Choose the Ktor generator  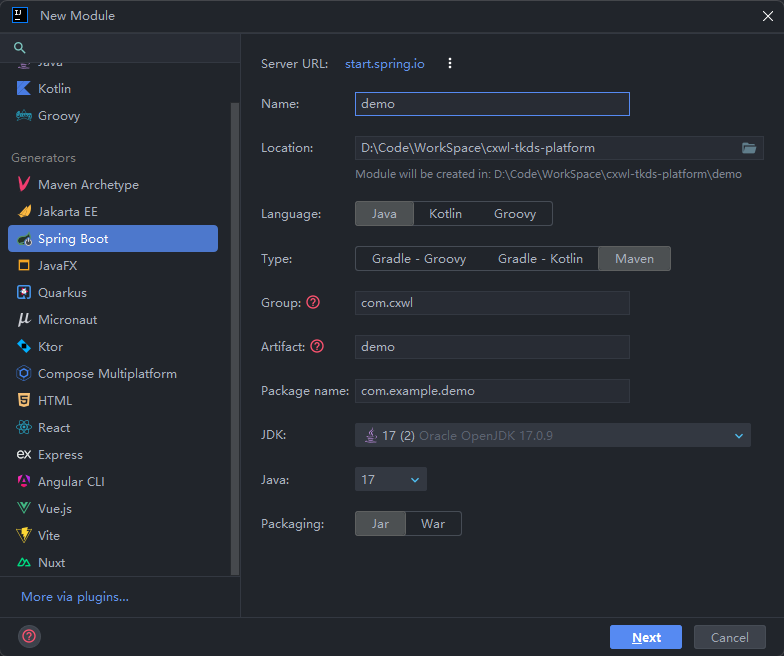[x=50, y=347]
